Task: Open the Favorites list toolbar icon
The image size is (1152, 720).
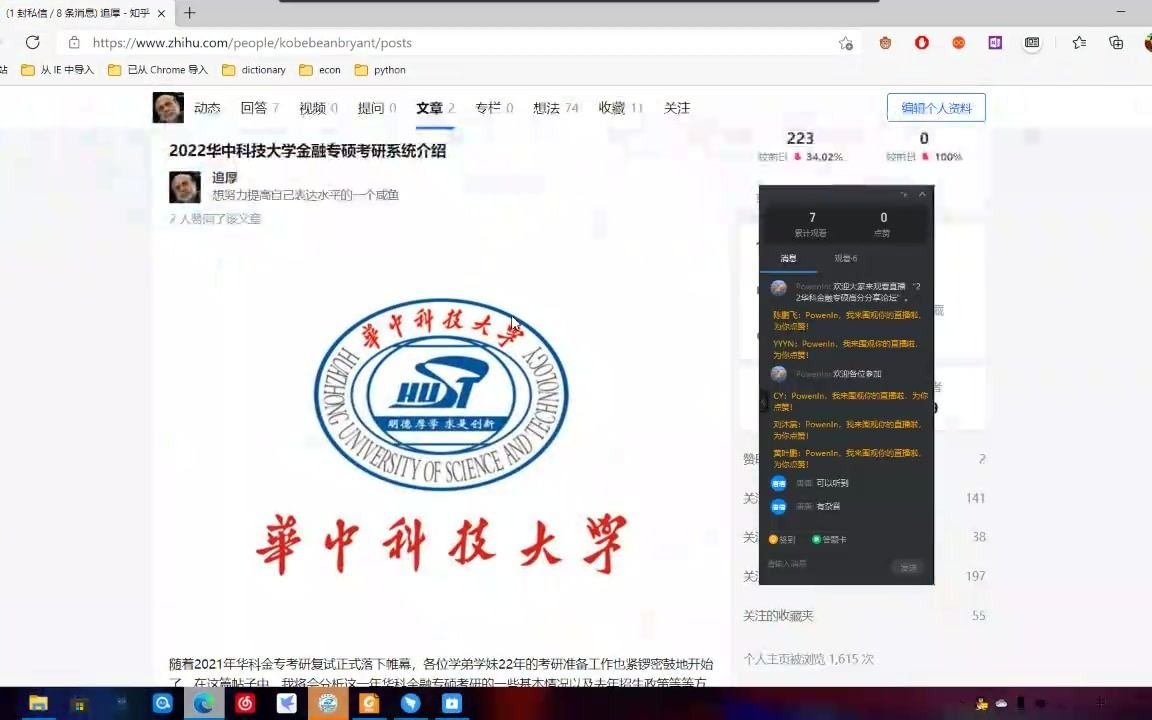Action: pos(1079,43)
